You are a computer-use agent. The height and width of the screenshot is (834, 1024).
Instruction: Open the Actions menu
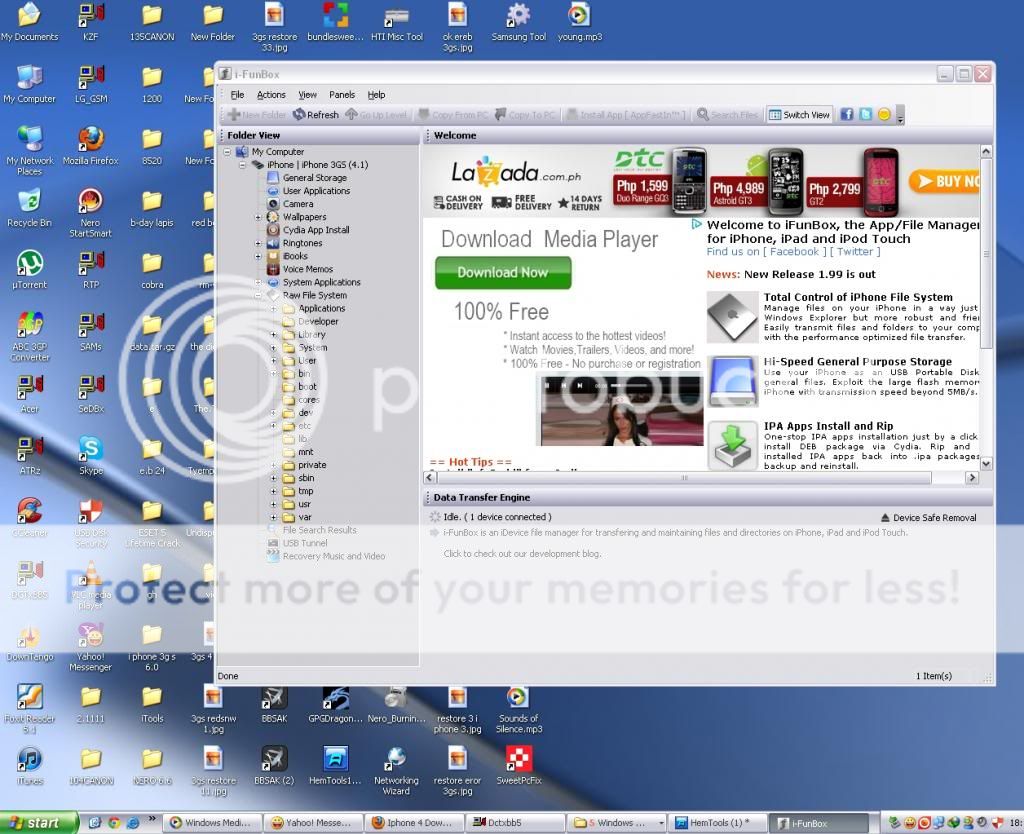click(271, 95)
